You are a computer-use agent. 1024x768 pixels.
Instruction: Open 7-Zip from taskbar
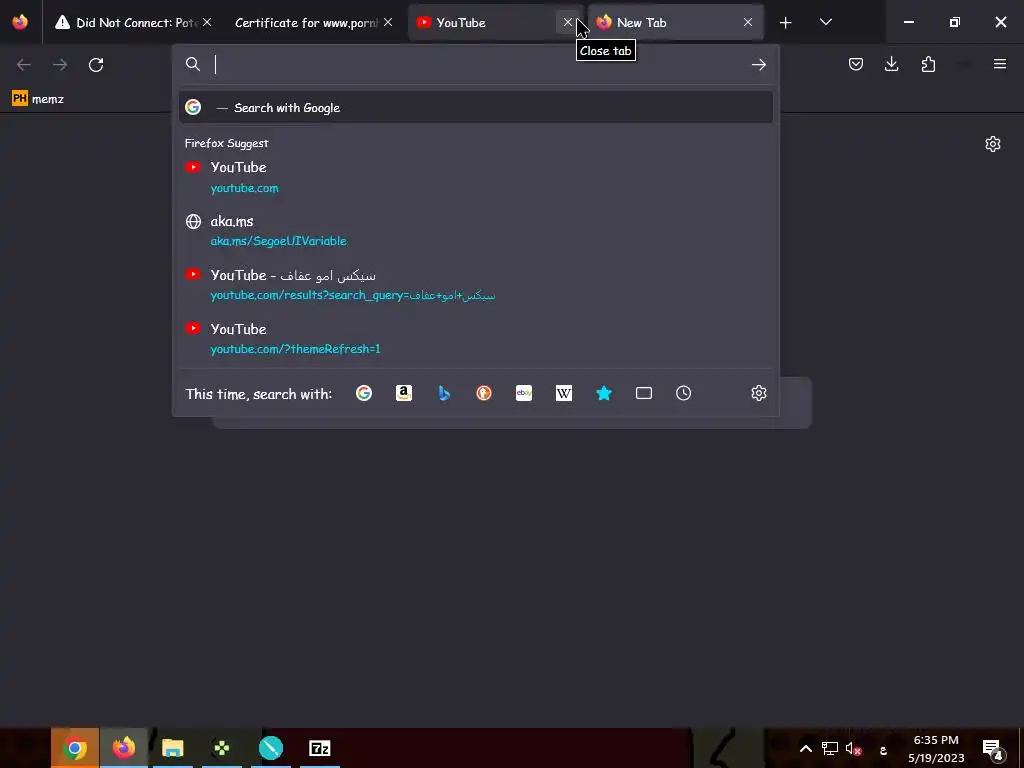click(x=319, y=748)
